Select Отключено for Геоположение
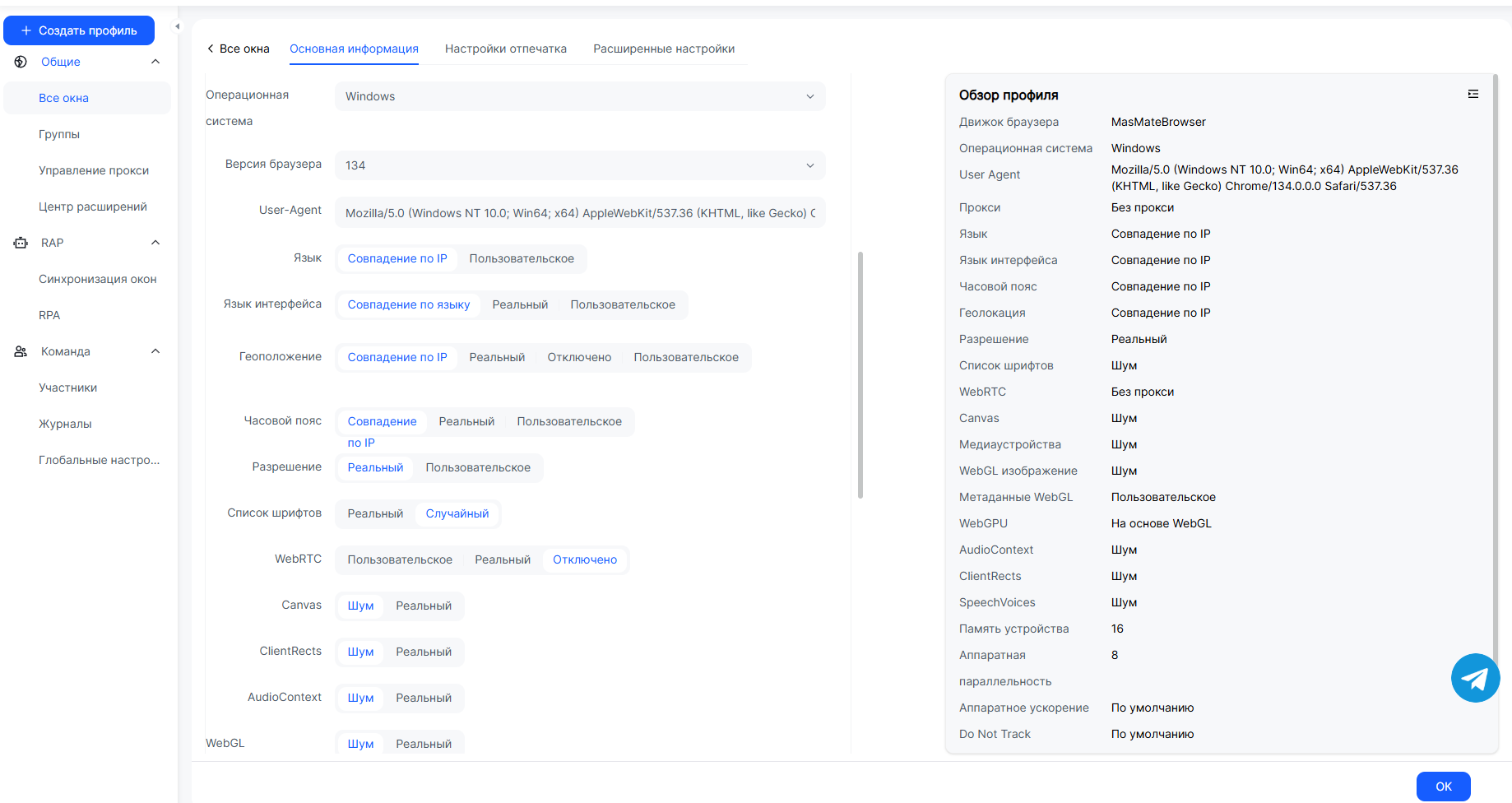 point(578,357)
